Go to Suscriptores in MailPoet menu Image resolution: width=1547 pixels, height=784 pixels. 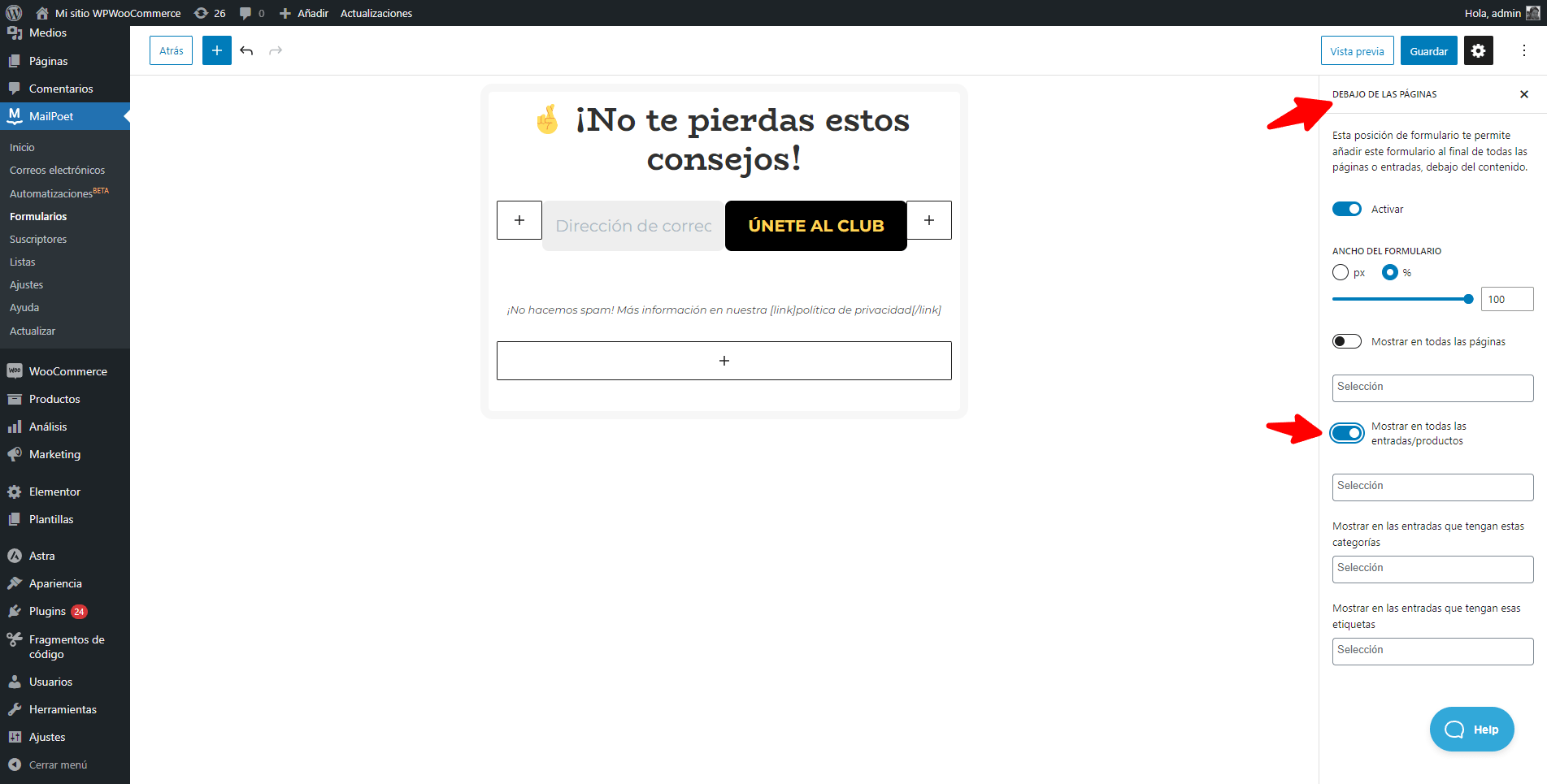coord(38,239)
